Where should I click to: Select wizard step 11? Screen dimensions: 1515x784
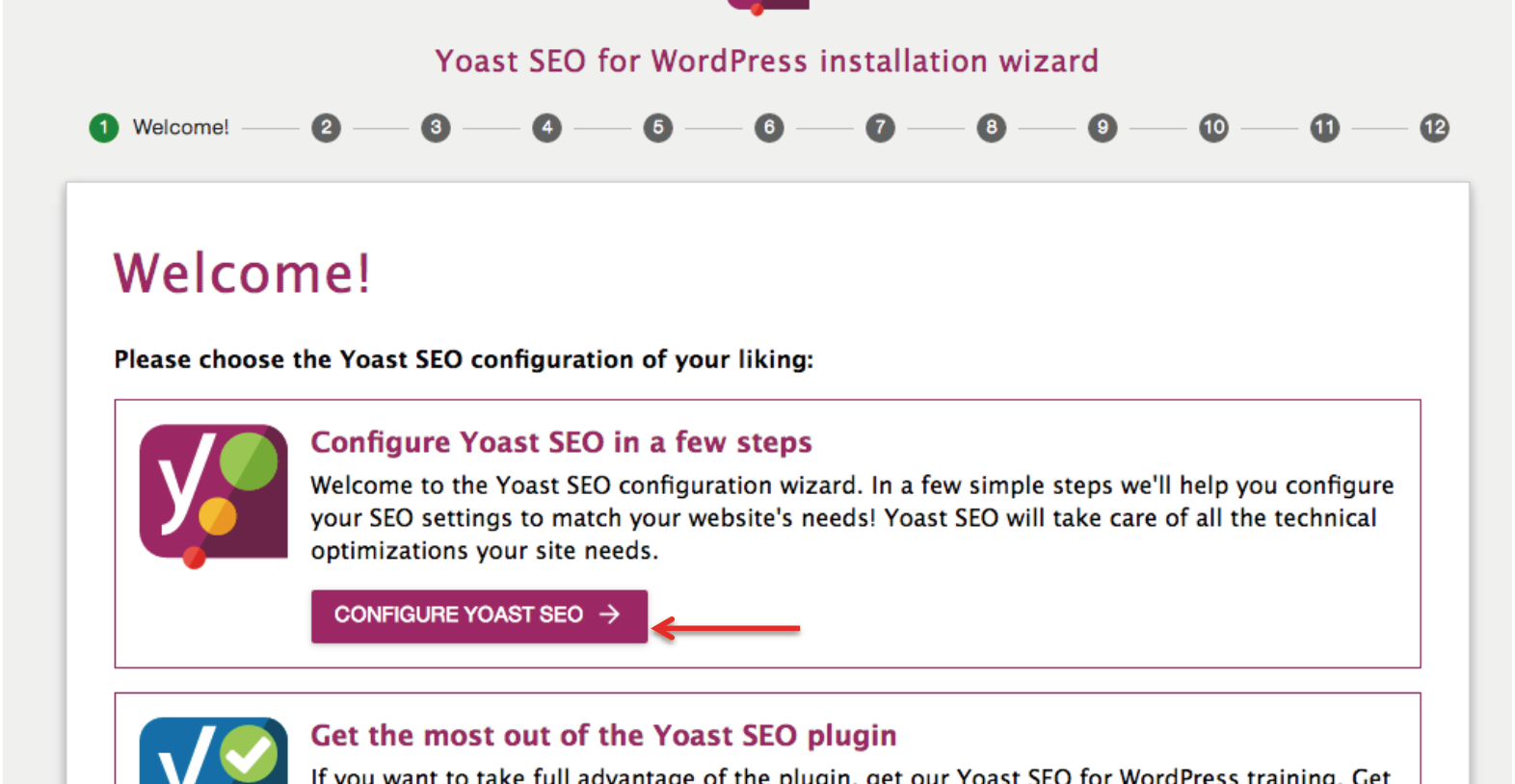(1323, 127)
